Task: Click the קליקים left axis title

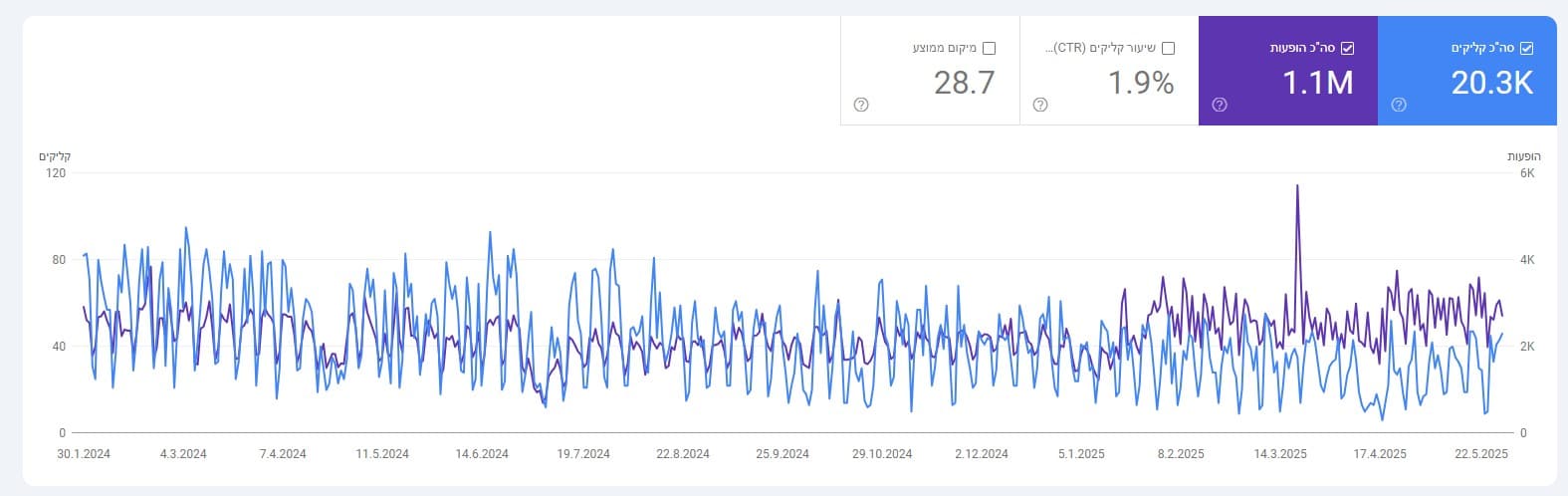Action: (55, 156)
